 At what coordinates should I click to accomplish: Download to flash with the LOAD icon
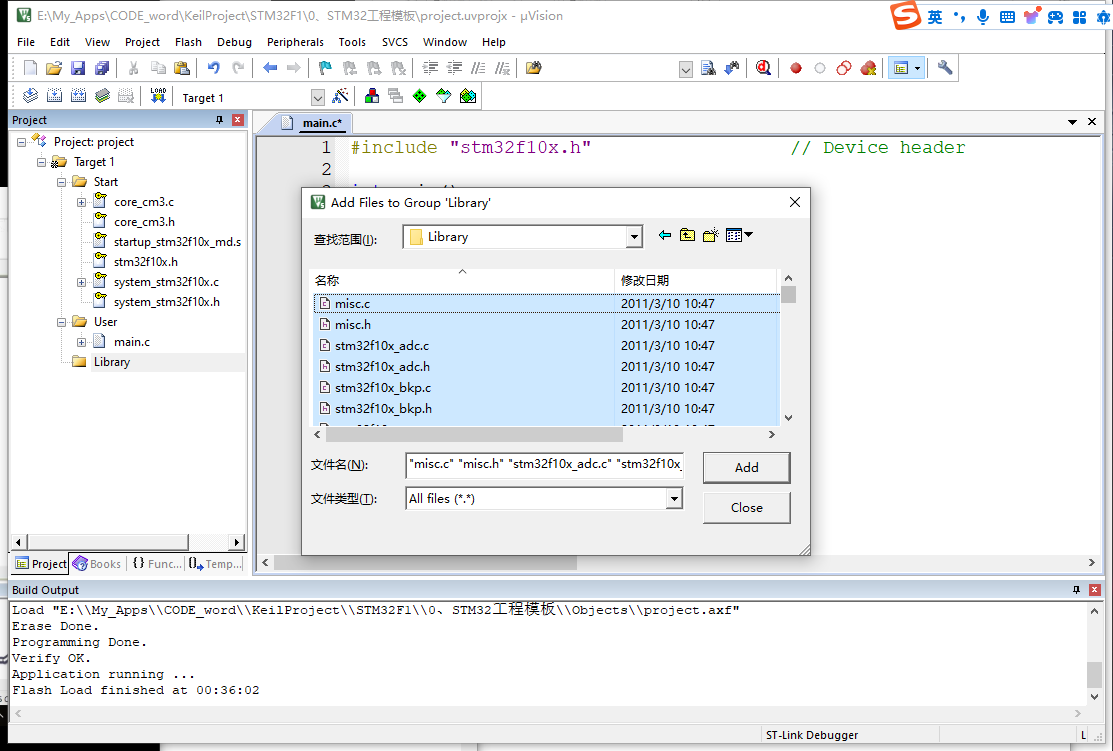[x=158, y=96]
